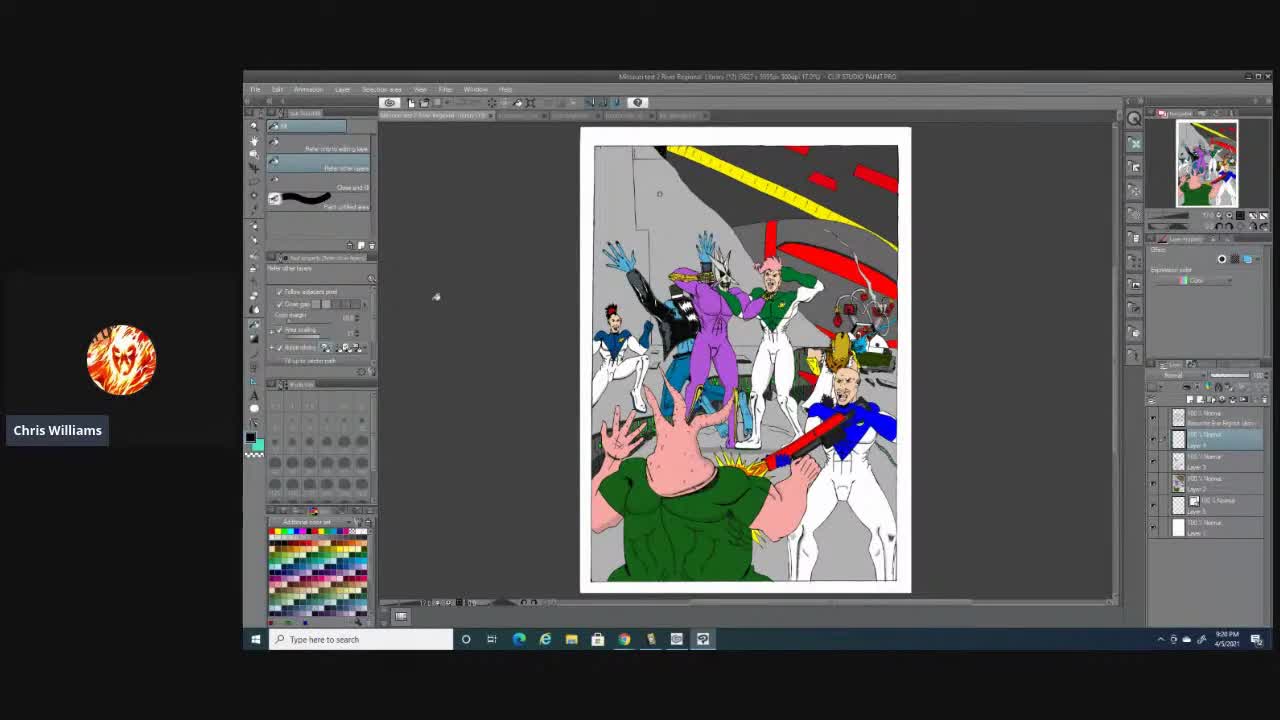Open Task View on the taskbar
This screenshot has height=720, width=1280.
tap(492, 639)
